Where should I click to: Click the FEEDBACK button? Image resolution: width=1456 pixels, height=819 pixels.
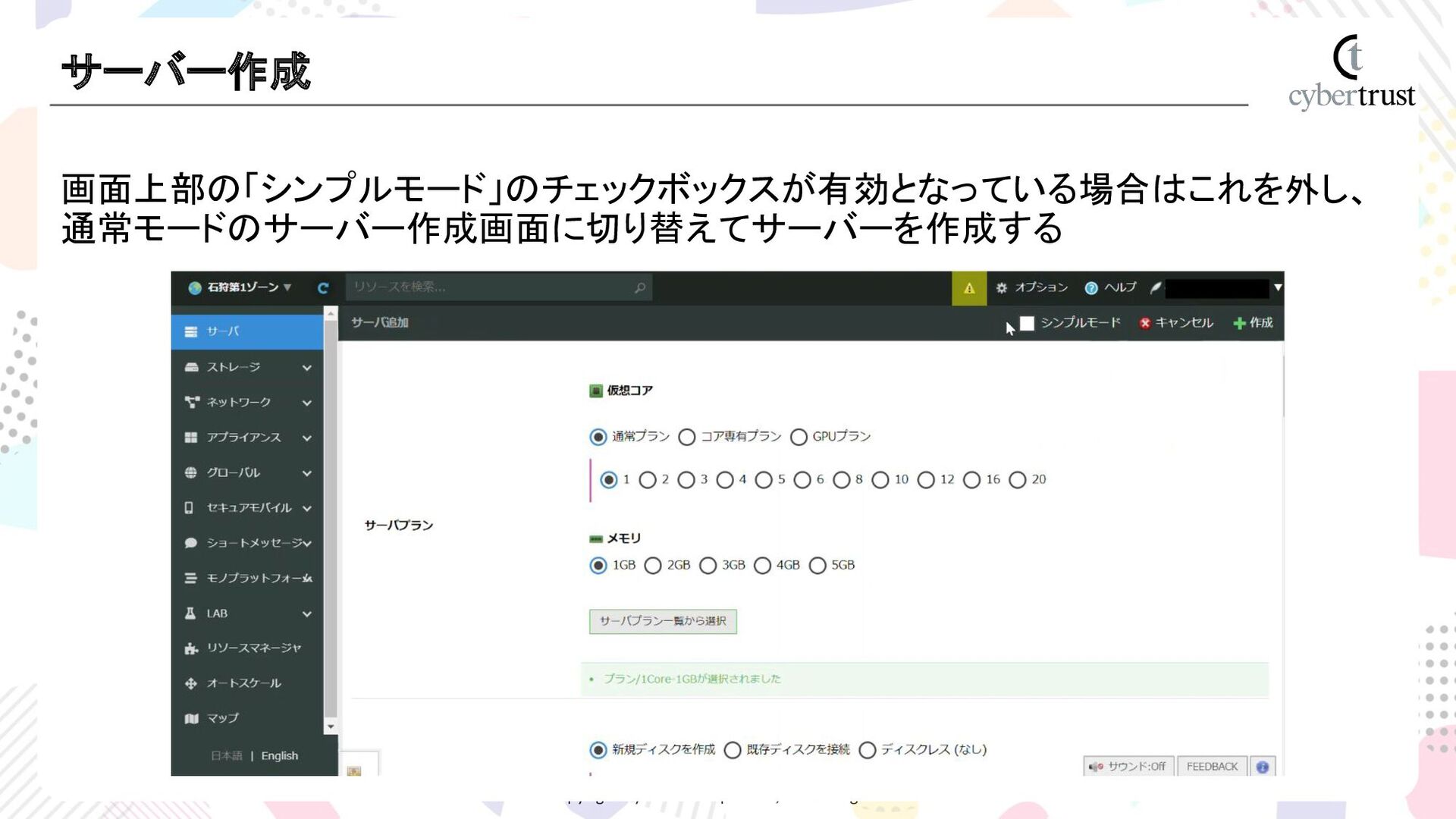(1212, 767)
